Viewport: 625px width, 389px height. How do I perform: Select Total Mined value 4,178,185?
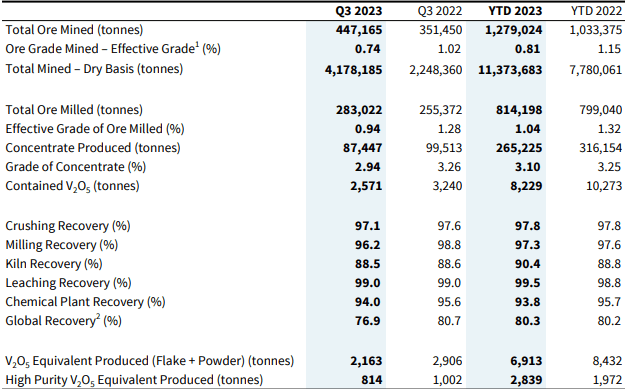pyautogui.click(x=354, y=70)
